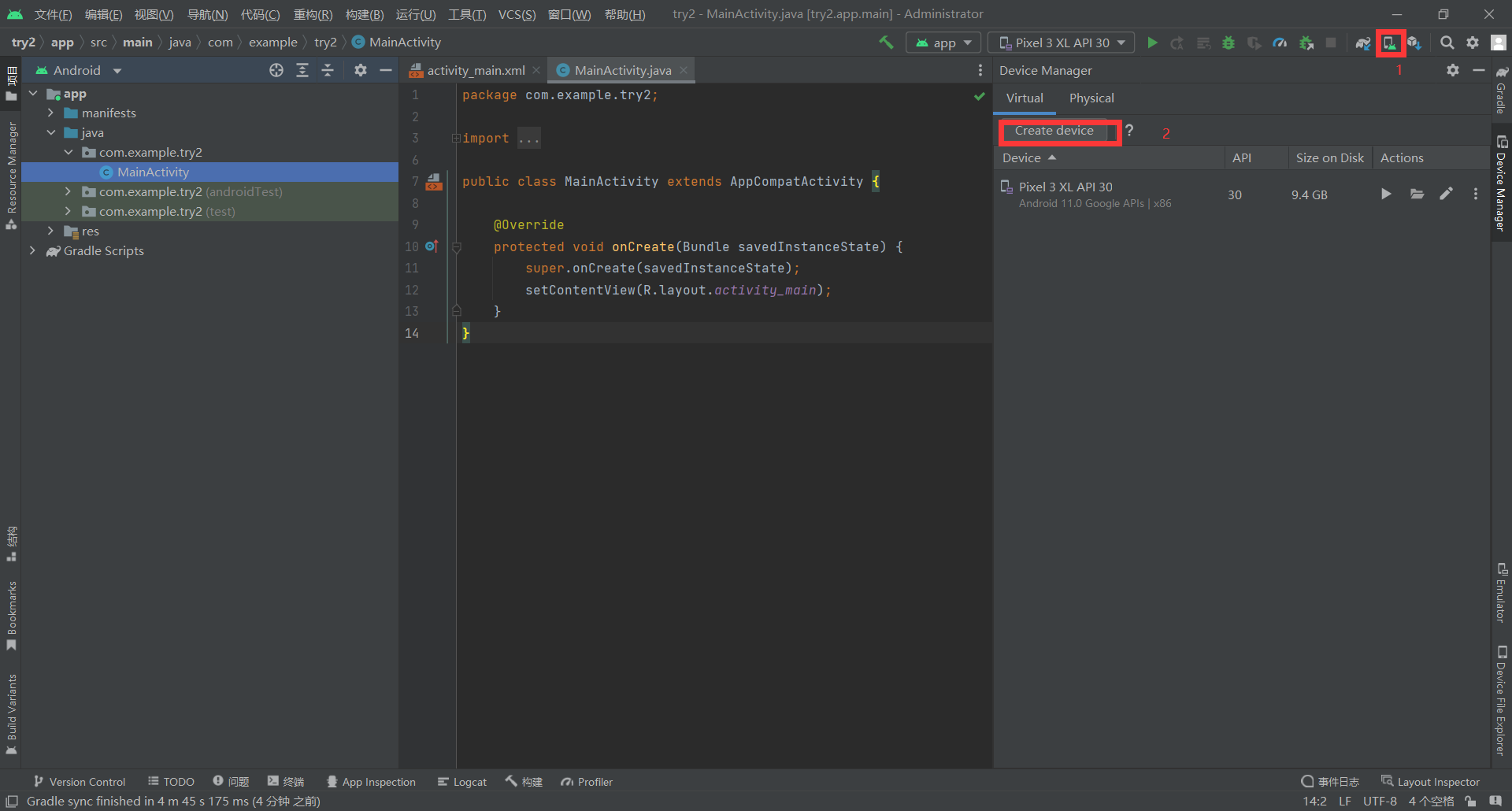Image resolution: width=1512 pixels, height=811 pixels.
Task: Hide the Device Manager panel
Action: coord(1479,70)
